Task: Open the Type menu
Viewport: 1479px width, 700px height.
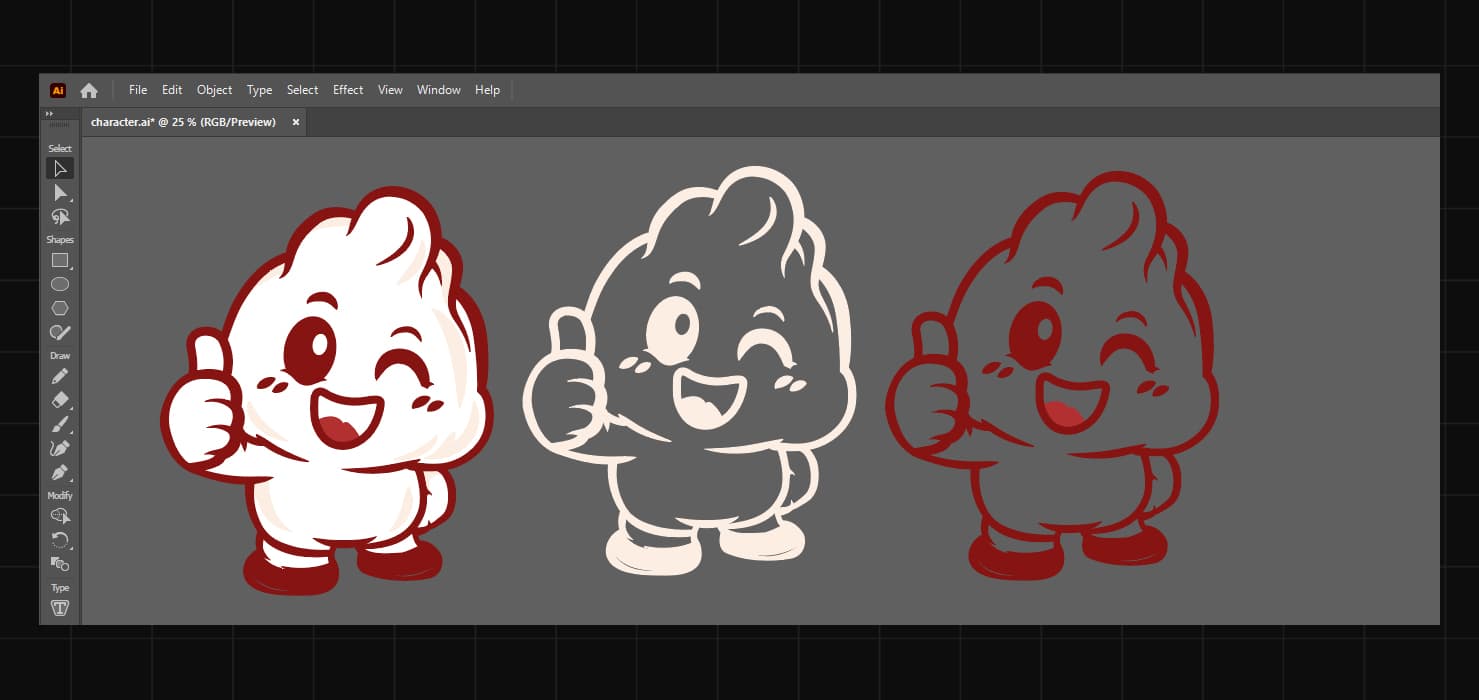Action: pyautogui.click(x=259, y=90)
